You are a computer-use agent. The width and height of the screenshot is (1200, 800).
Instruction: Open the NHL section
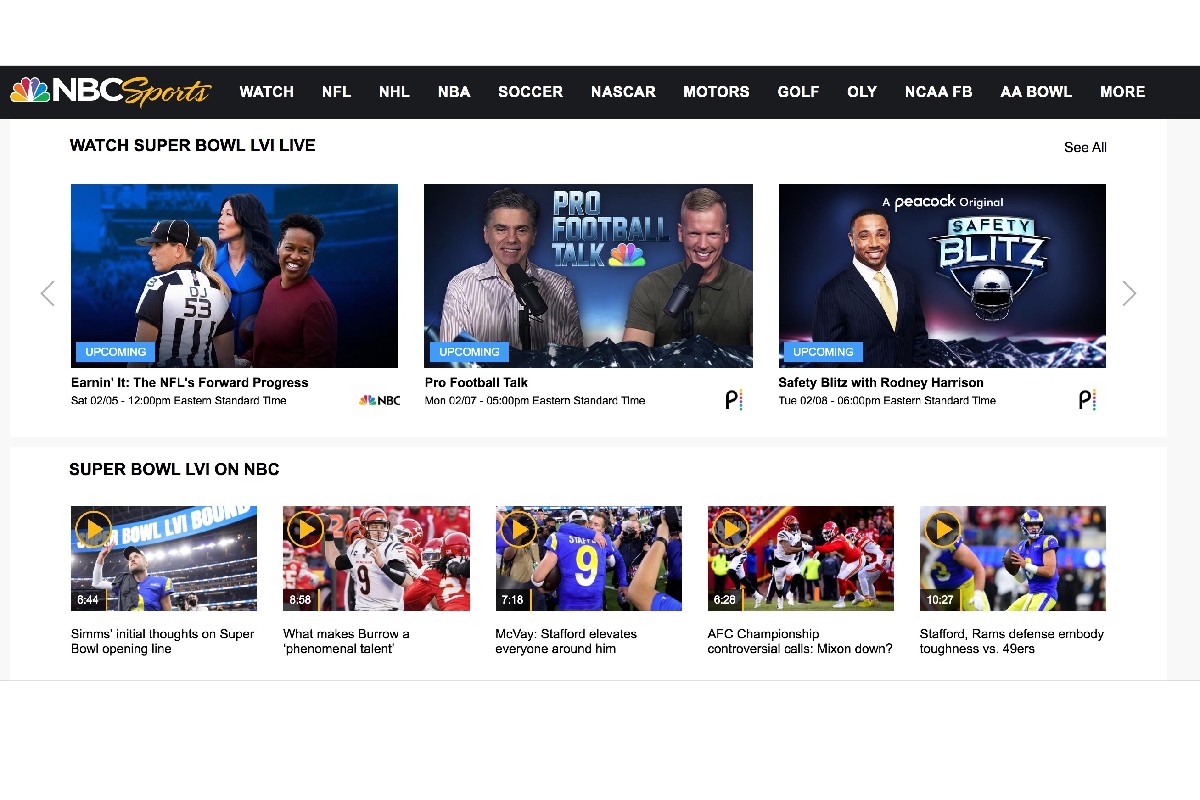(394, 91)
